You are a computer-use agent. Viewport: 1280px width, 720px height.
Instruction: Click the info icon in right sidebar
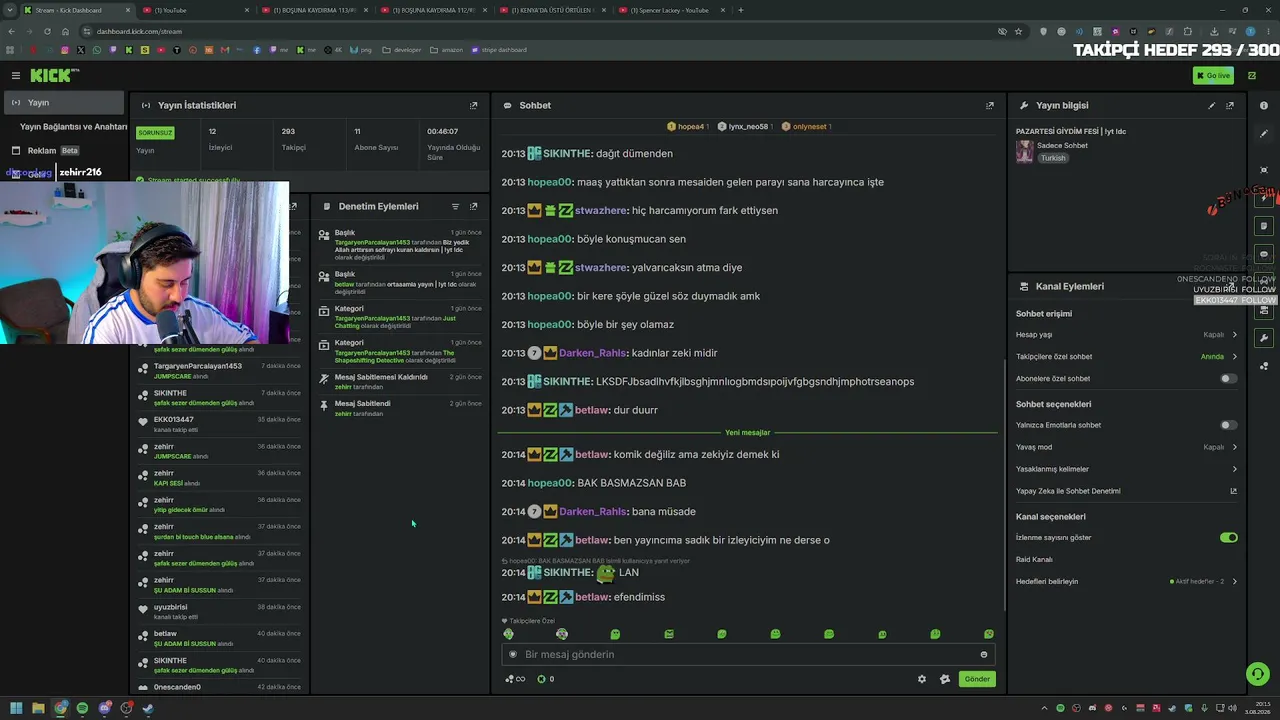point(1264,105)
